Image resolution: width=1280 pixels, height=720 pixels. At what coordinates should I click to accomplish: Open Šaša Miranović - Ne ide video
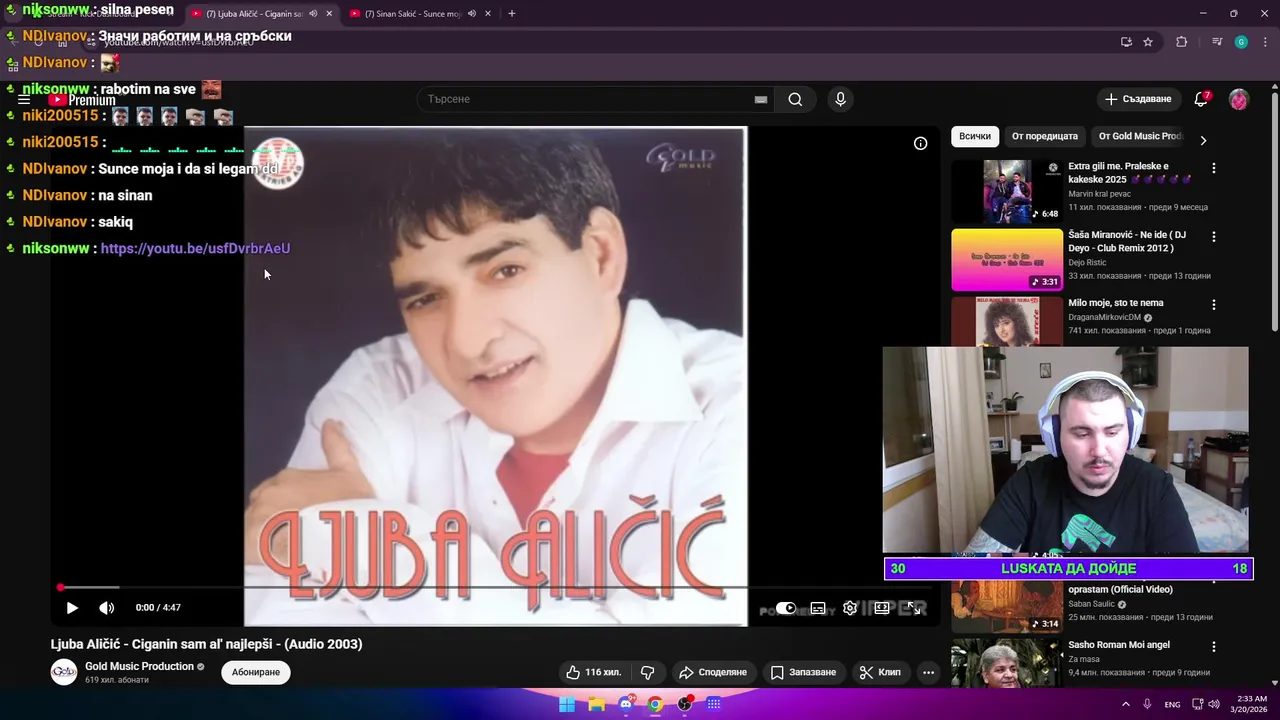pos(1007,260)
